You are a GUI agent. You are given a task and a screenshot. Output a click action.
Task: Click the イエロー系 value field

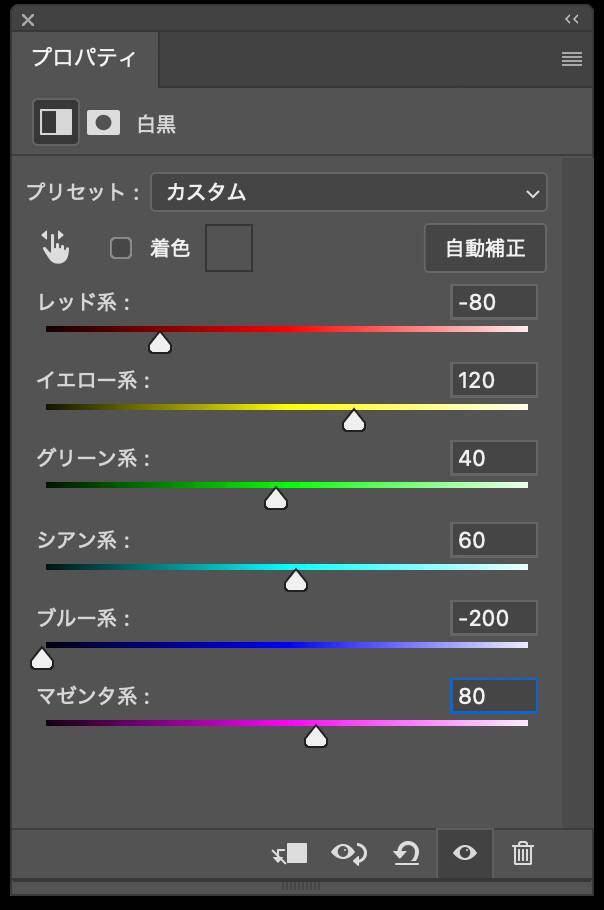493,380
